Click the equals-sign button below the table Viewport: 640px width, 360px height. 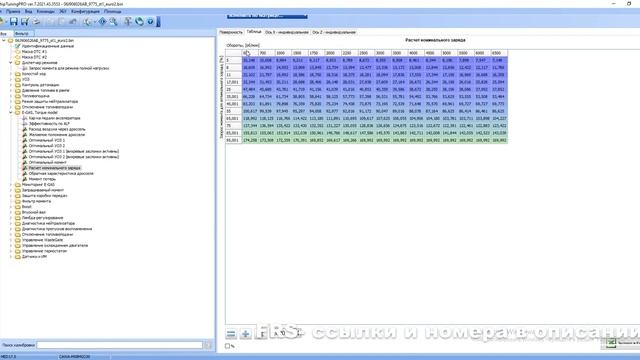(231, 334)
